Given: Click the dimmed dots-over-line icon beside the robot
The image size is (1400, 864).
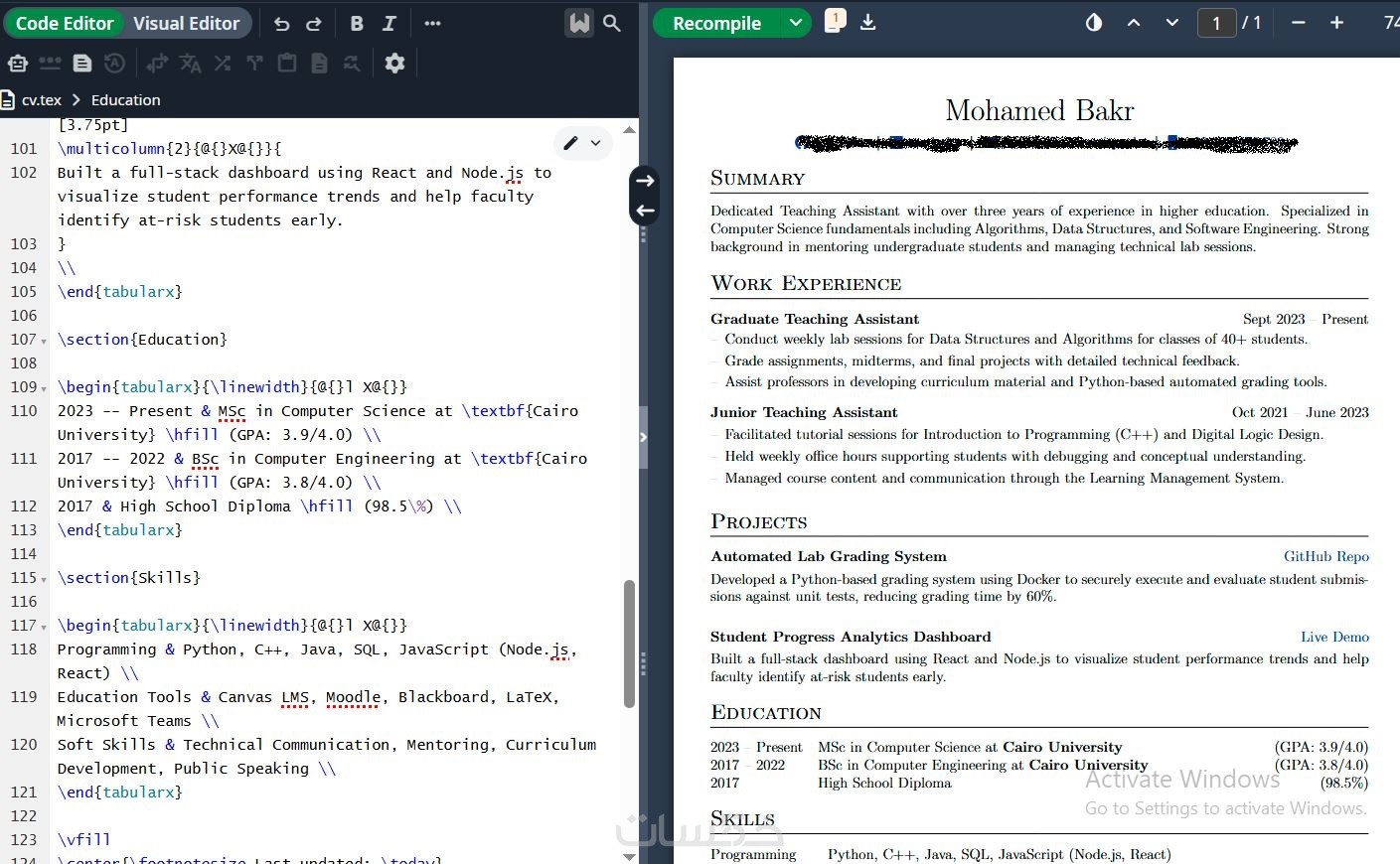Looking at the screenshot, I should [50, 64].
